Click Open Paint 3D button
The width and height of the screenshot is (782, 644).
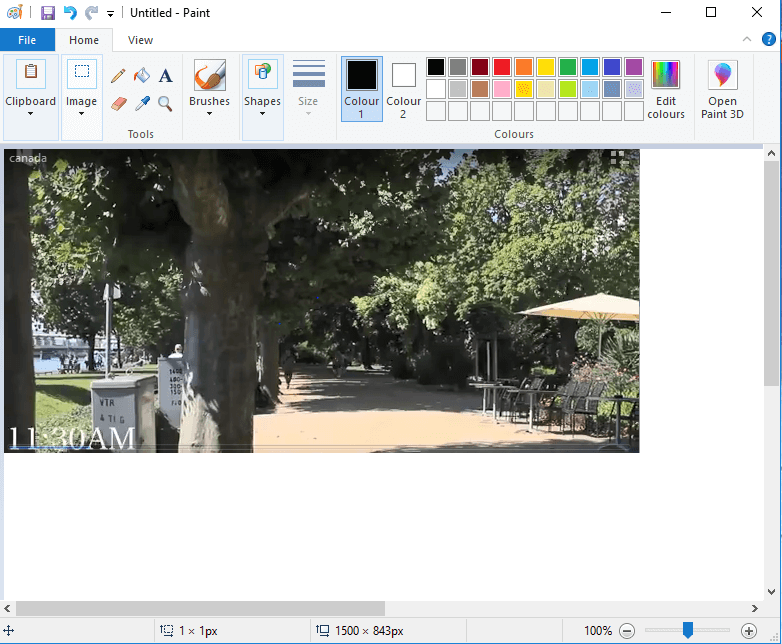point(722,88)
